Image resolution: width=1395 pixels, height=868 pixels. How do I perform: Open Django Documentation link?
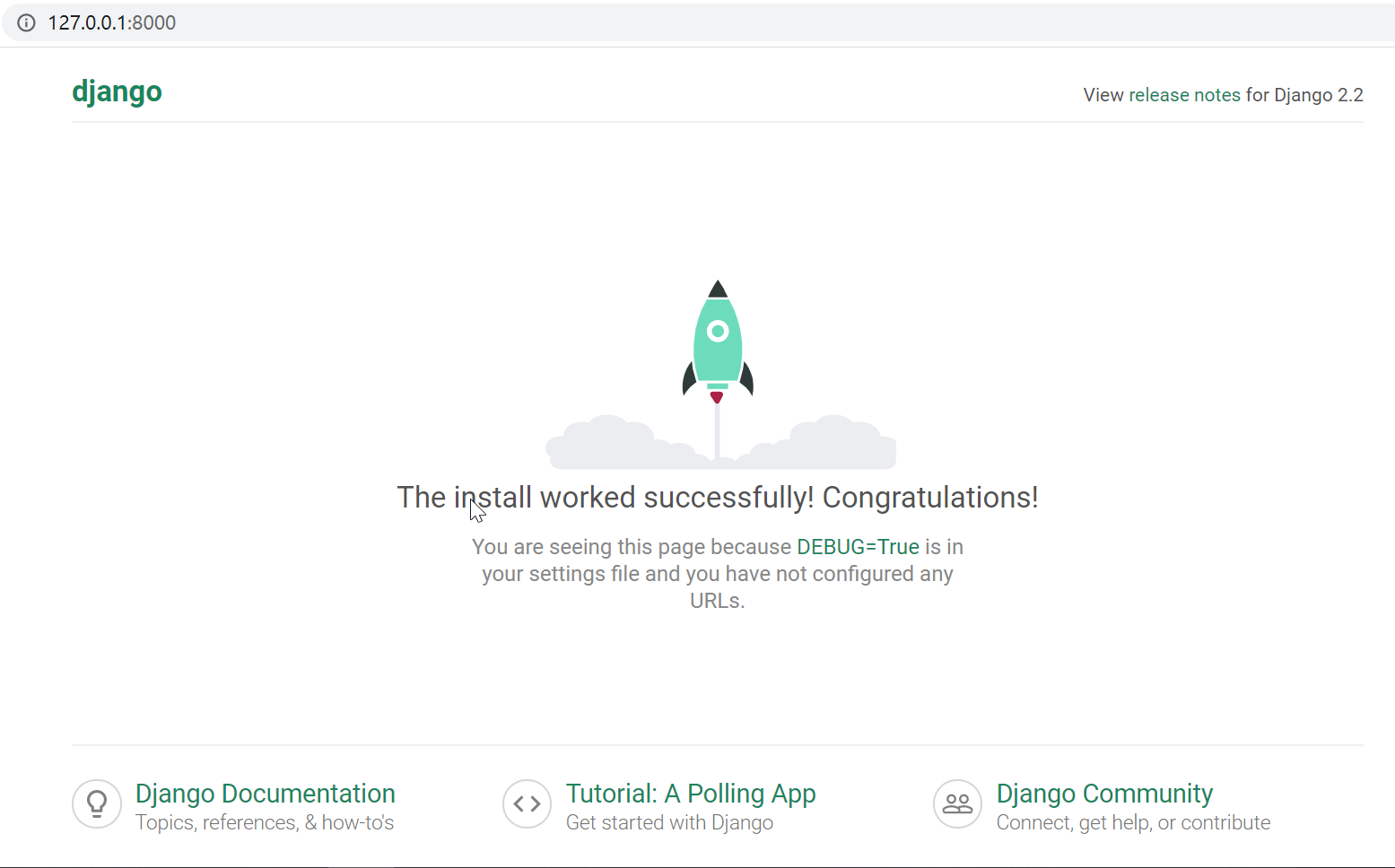(265, 794)
